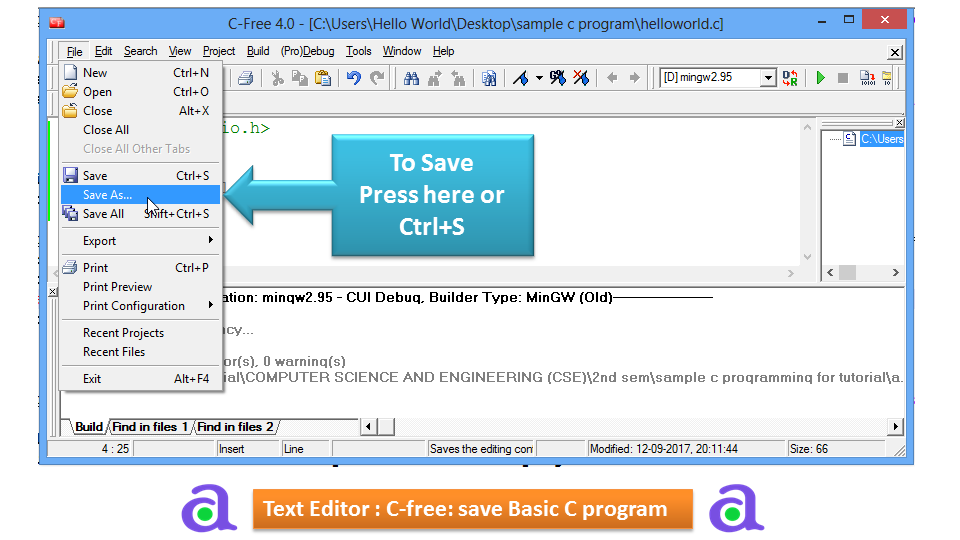
Task: Expand the Export submenu
Action: coord(141,241)
